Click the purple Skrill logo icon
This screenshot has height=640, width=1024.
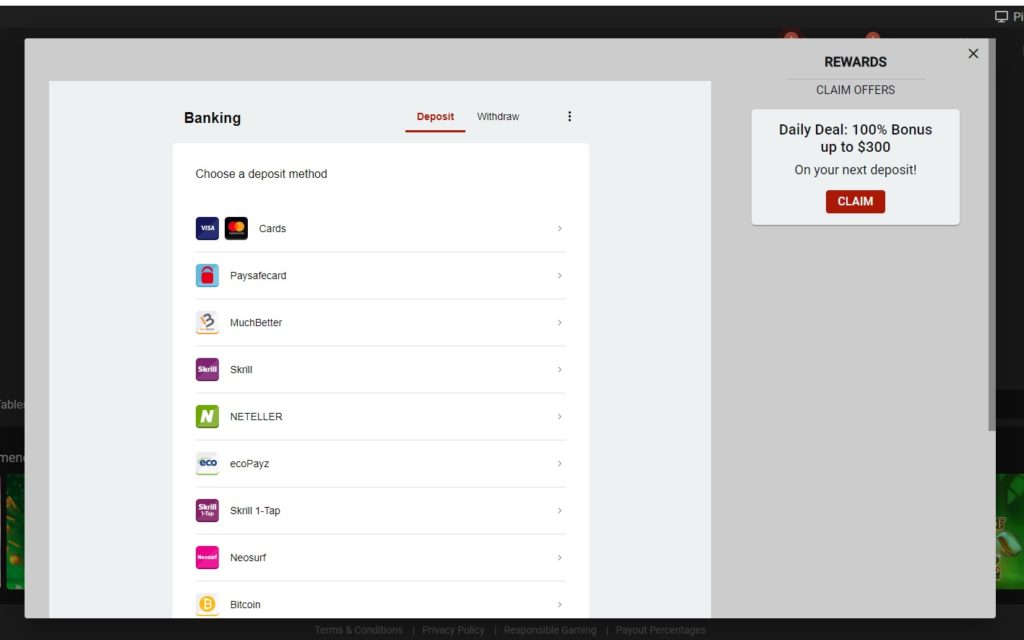click(x=207, y=370)
